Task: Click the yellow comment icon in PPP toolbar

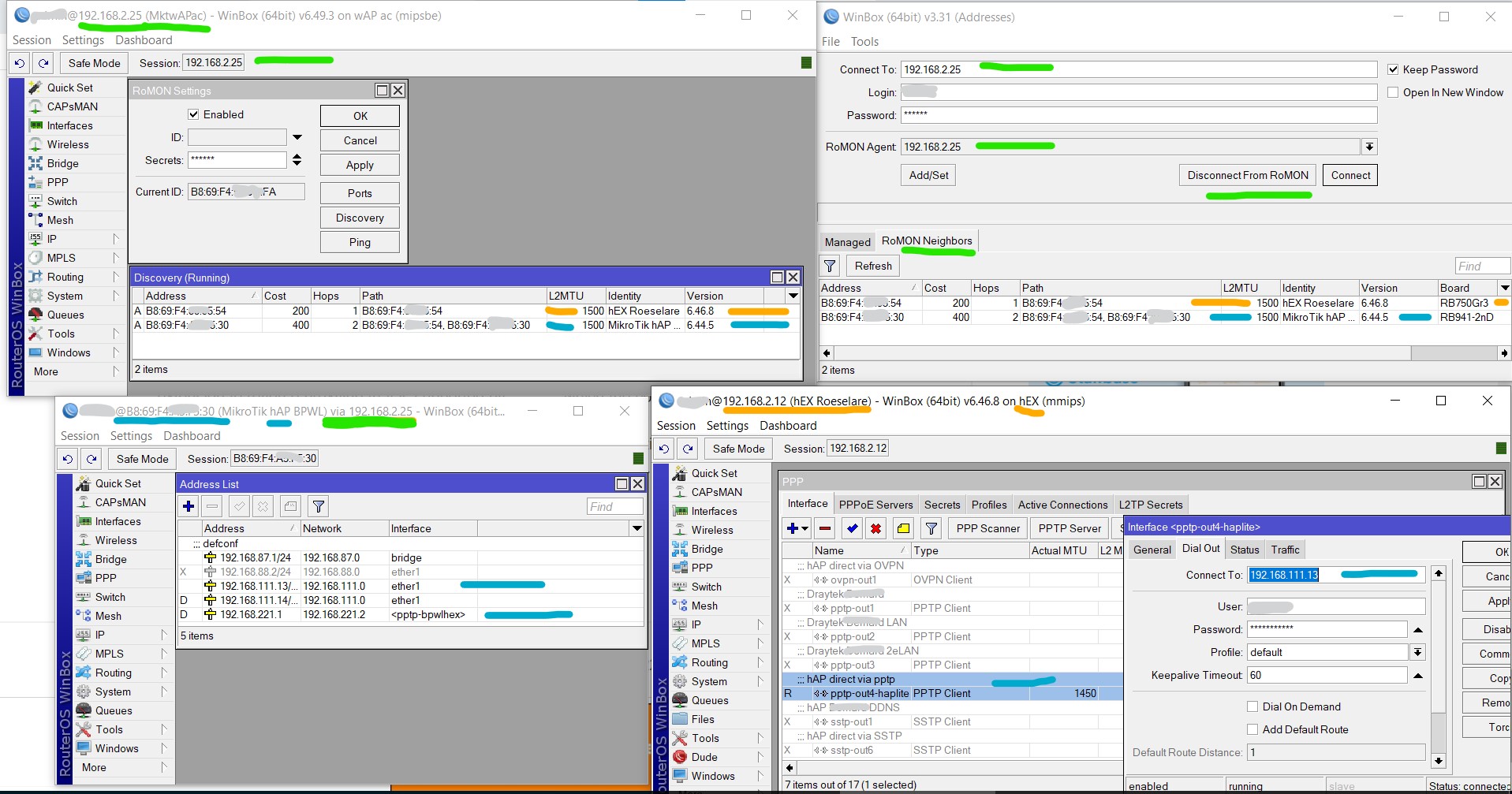Action: pos(903,528)
